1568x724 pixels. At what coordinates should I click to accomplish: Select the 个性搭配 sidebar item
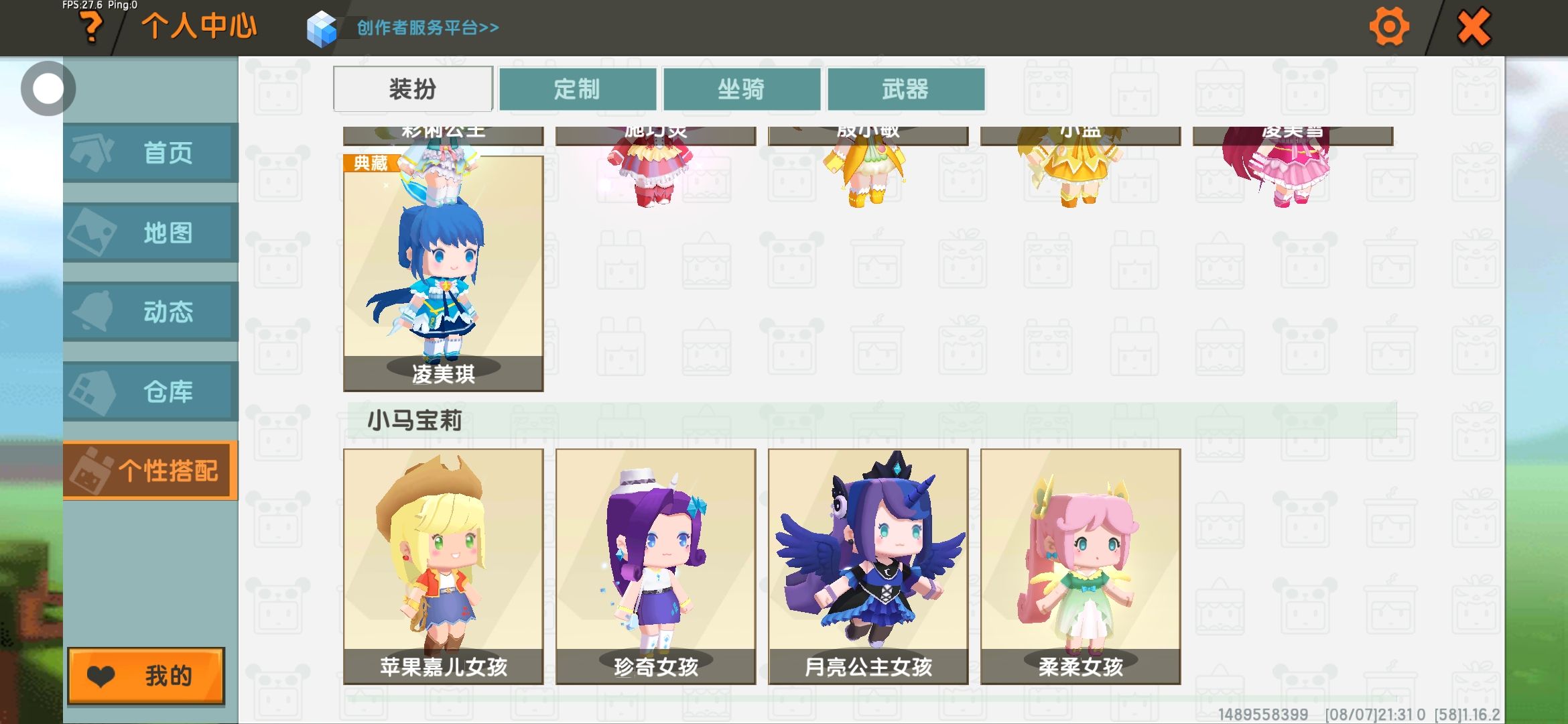point(151,471)
